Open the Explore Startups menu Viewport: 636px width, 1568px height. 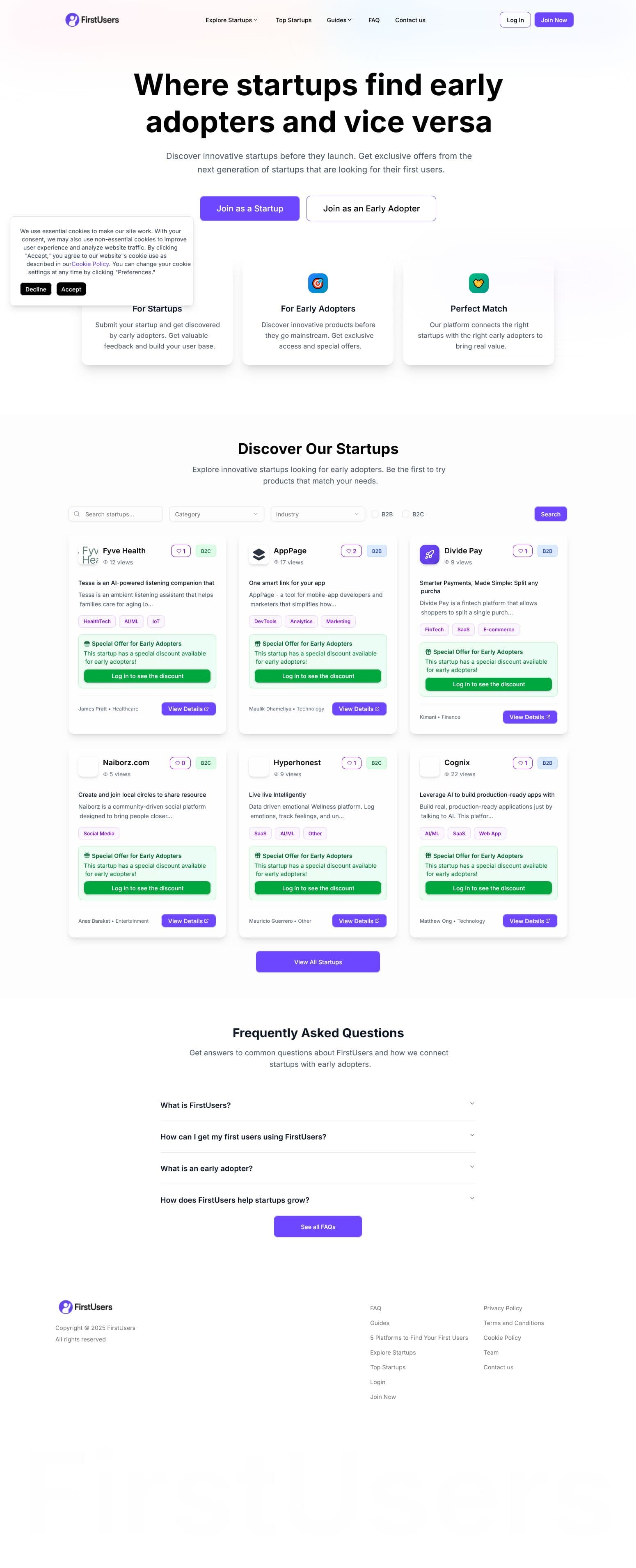pos(231,19)
